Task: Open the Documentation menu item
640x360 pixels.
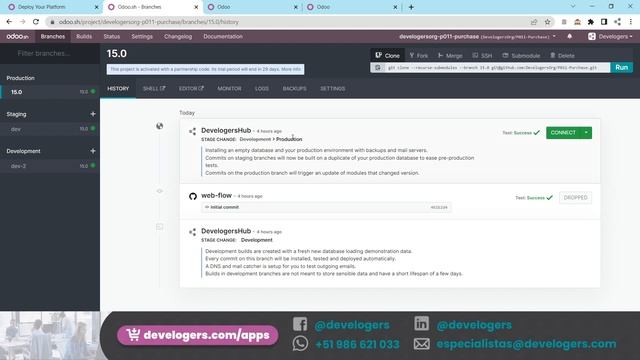Action: point(223,36)
